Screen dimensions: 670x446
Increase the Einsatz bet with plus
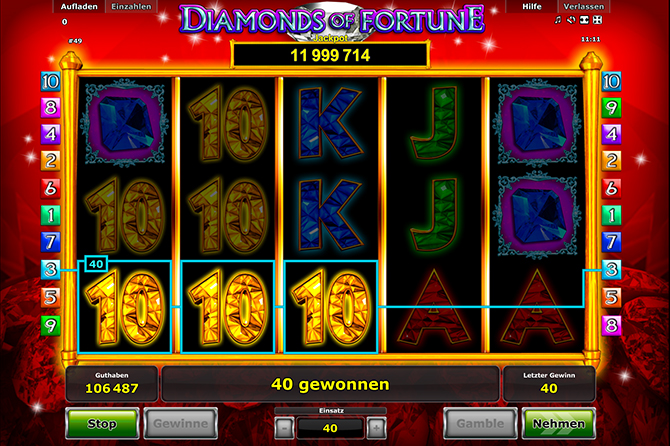pyautogui.click(x=376, y=428)
